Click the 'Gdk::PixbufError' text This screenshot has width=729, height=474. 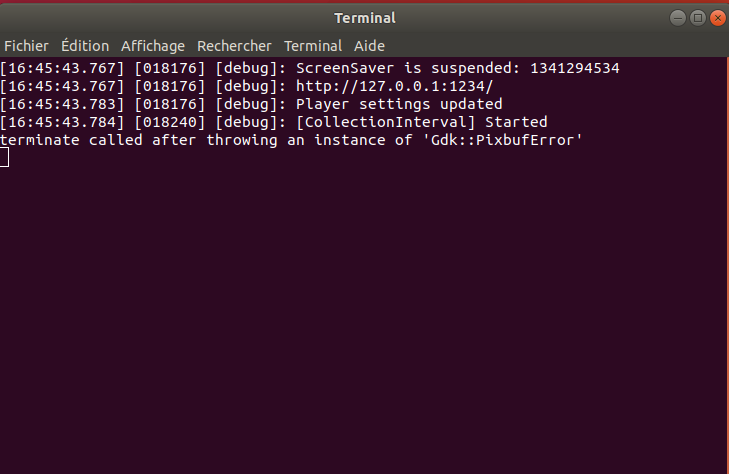pyautogui.click(x=502, y=140)
